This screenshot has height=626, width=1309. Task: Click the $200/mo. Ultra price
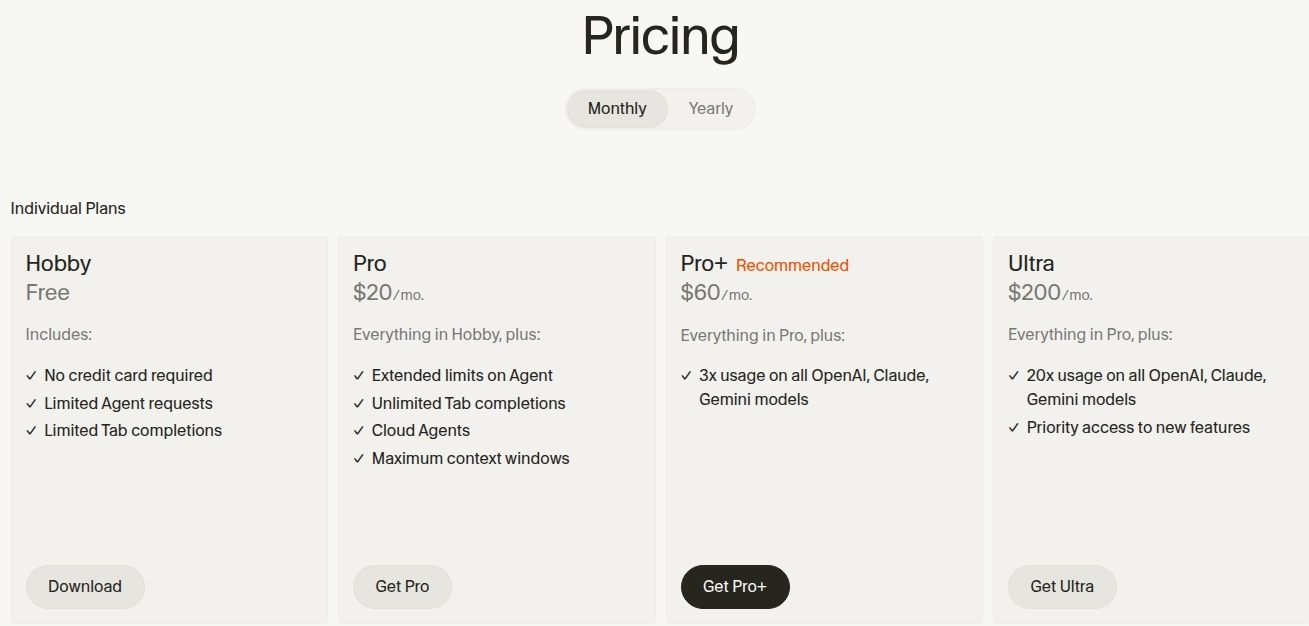pyautogui.click(x=1050, y=293)
